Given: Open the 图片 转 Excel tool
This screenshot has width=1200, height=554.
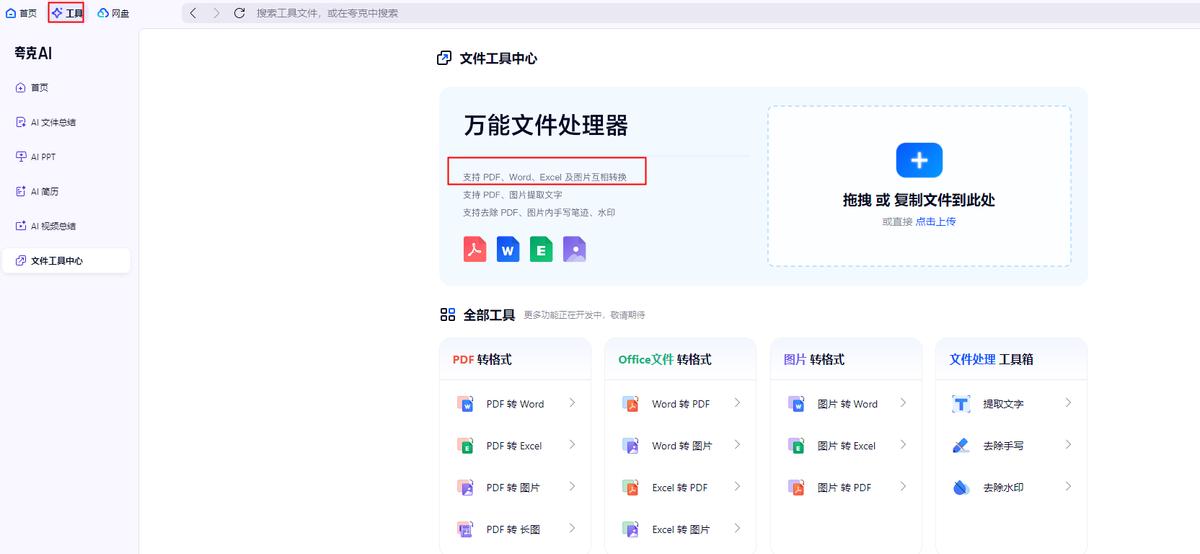Looking at the screenshot, I should pyautogui.click(x=846, y=446).
